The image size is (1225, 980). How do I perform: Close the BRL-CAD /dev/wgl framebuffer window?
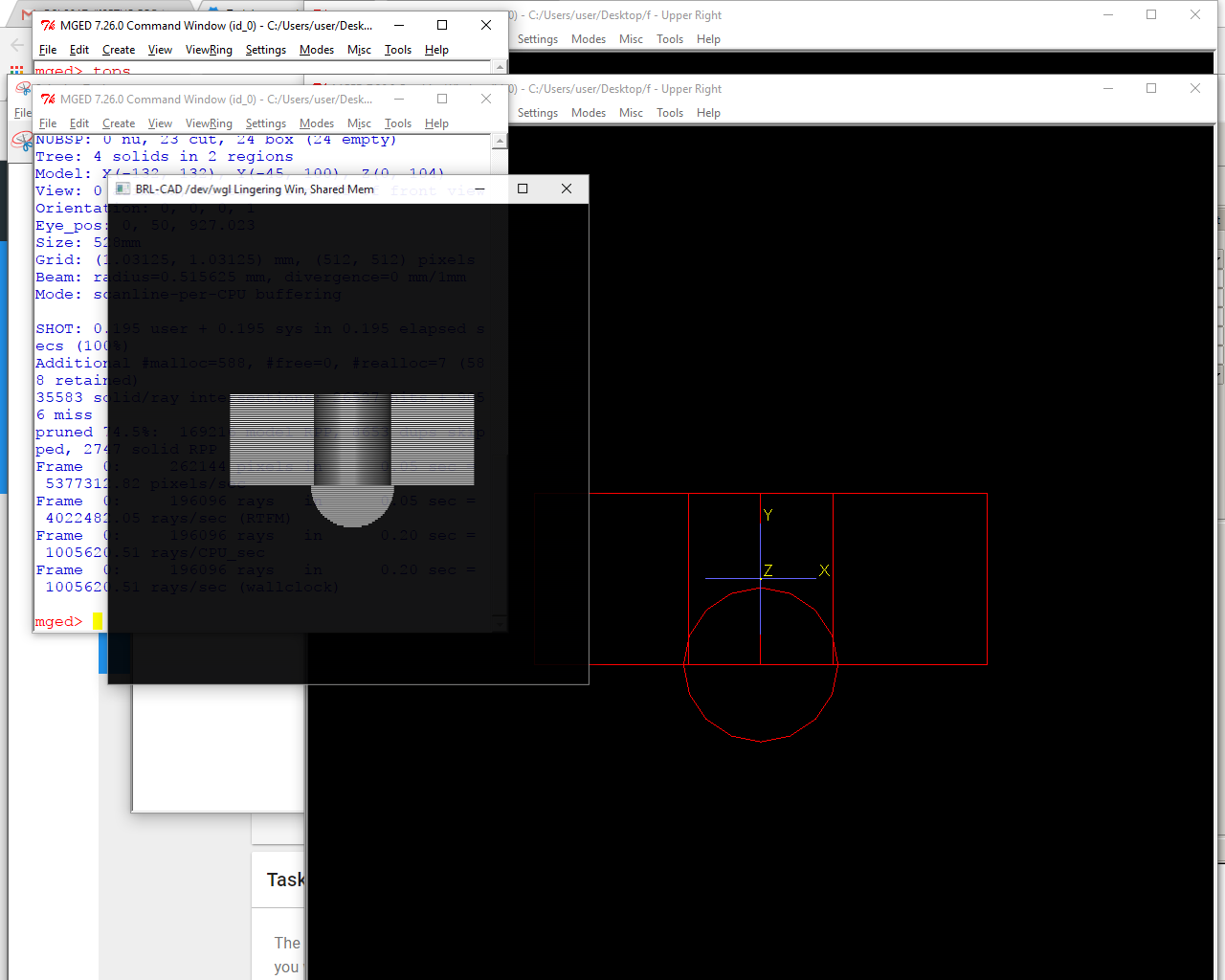(x=567, y=189)
